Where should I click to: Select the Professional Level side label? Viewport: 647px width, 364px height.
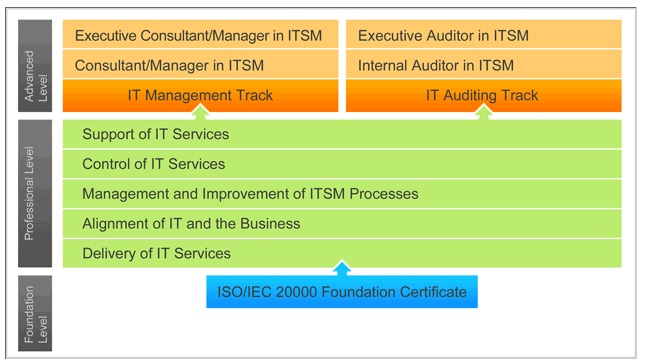click(35, 194)
